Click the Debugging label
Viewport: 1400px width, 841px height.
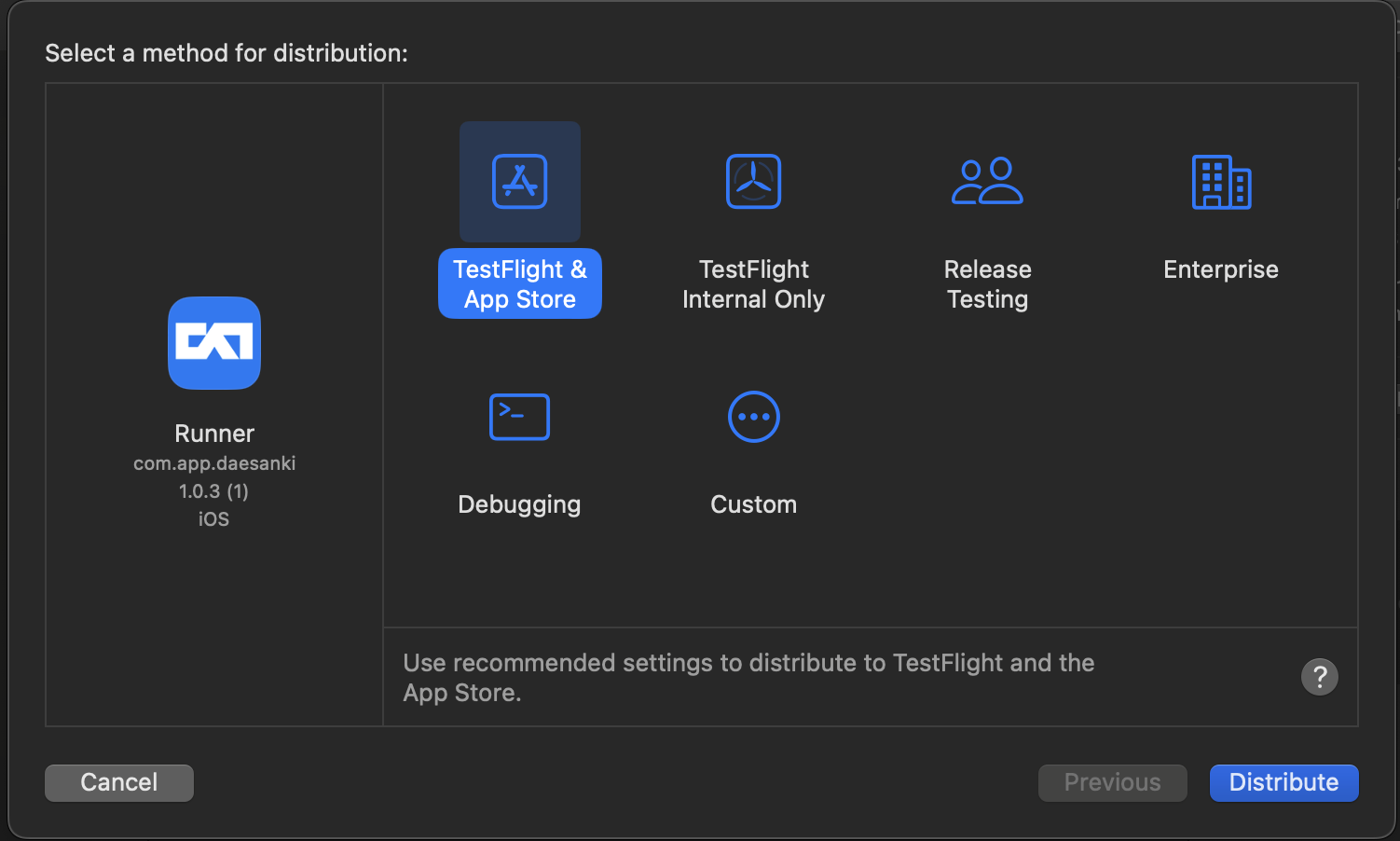pos(519,504)
